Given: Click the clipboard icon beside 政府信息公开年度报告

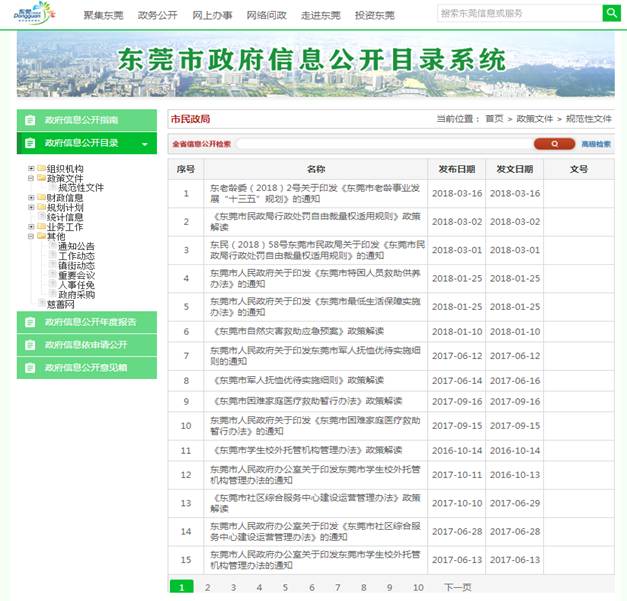Looking at the screenshot, I should (30, 321).
